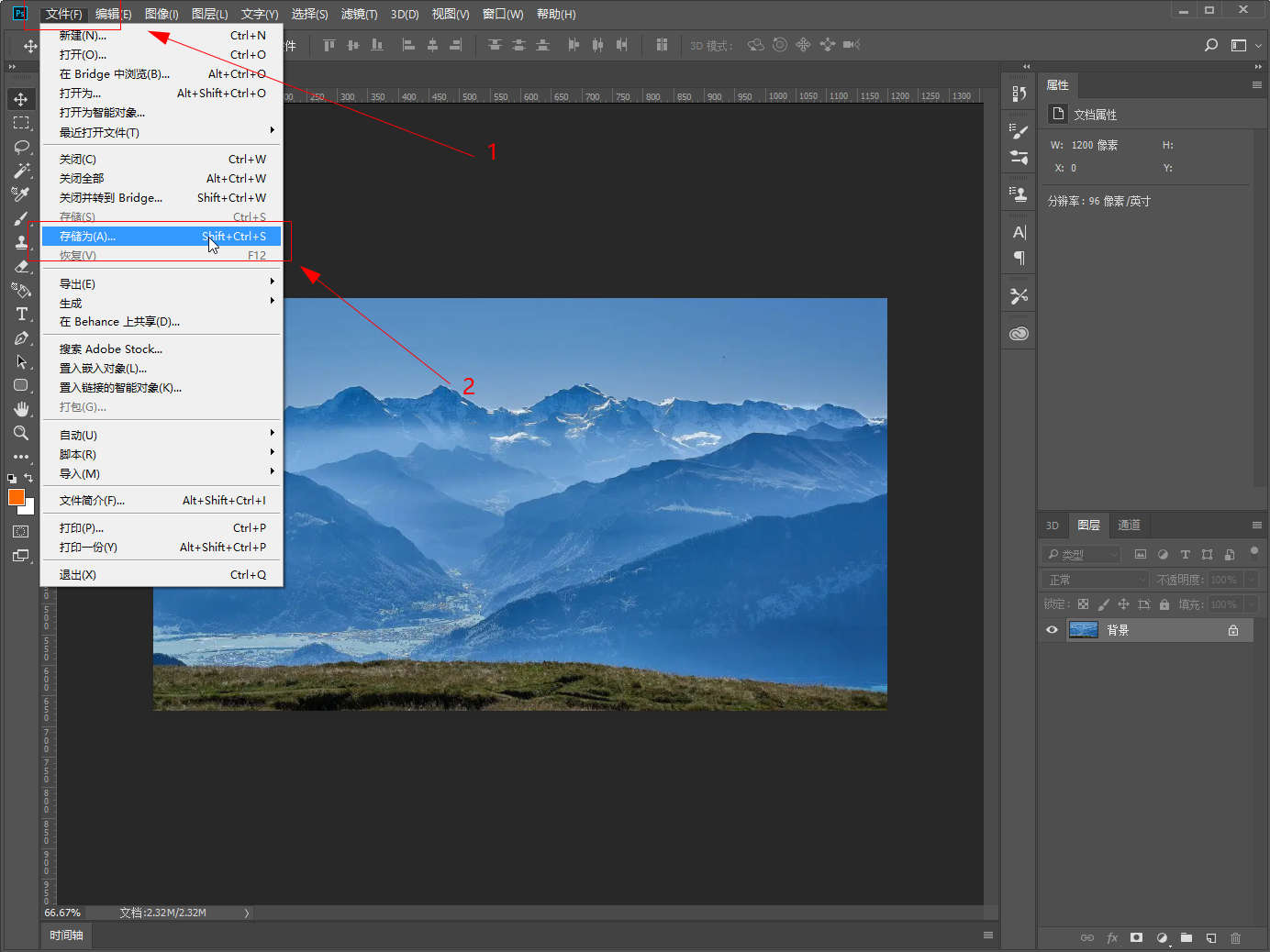The height and width of the screenshot is (952, 1270).
Task: Select the Path Selection arrow tool
Action: coord(21,361)
